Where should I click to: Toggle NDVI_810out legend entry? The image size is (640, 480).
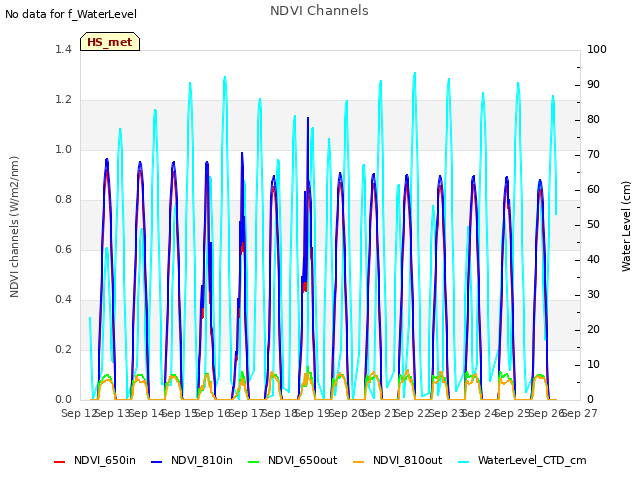click(x=398, y=460)
